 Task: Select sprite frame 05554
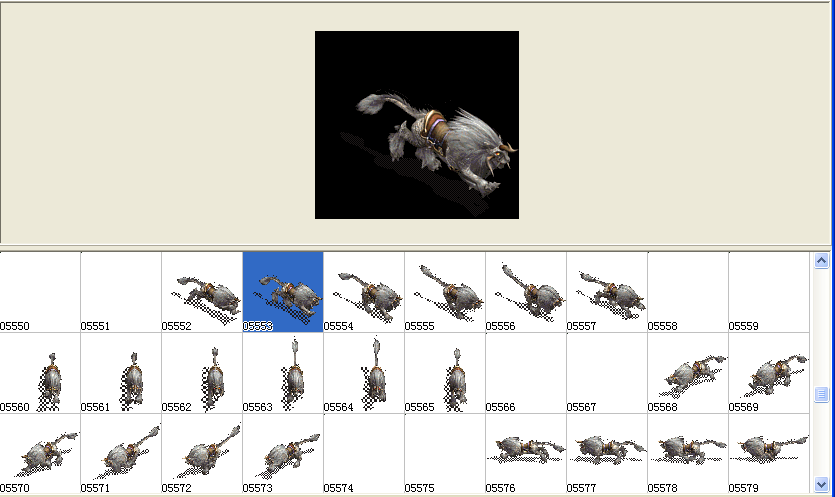point(364,292)
